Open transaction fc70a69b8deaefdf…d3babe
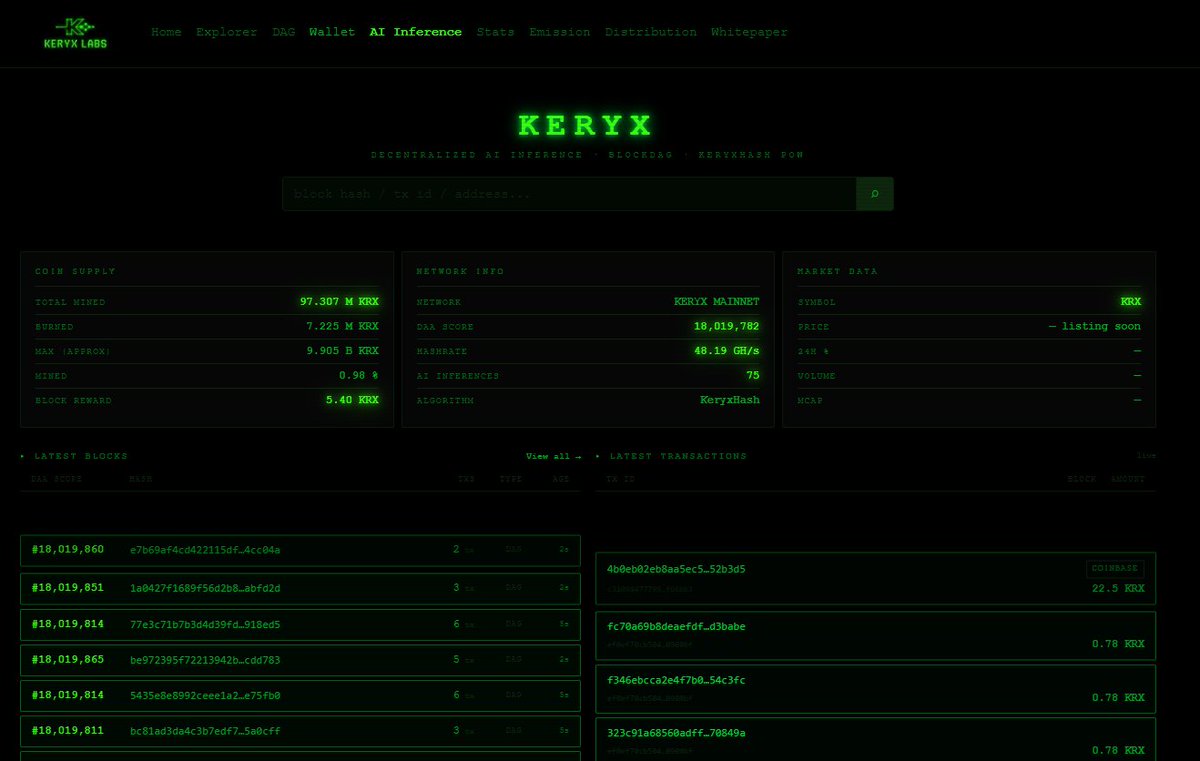The image size is (1200, 761). [x=676, y=627]
